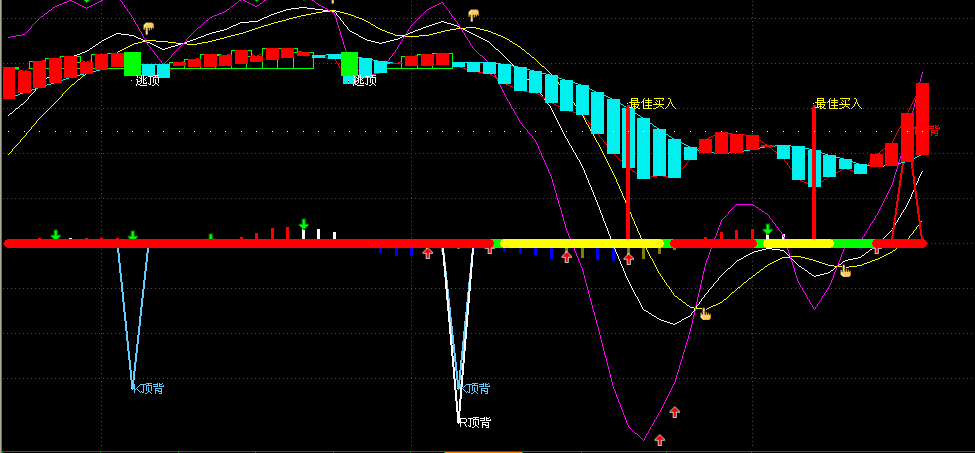Click hand icon at the curves' crossing before the long decline
975x453 pixels.
474,16
